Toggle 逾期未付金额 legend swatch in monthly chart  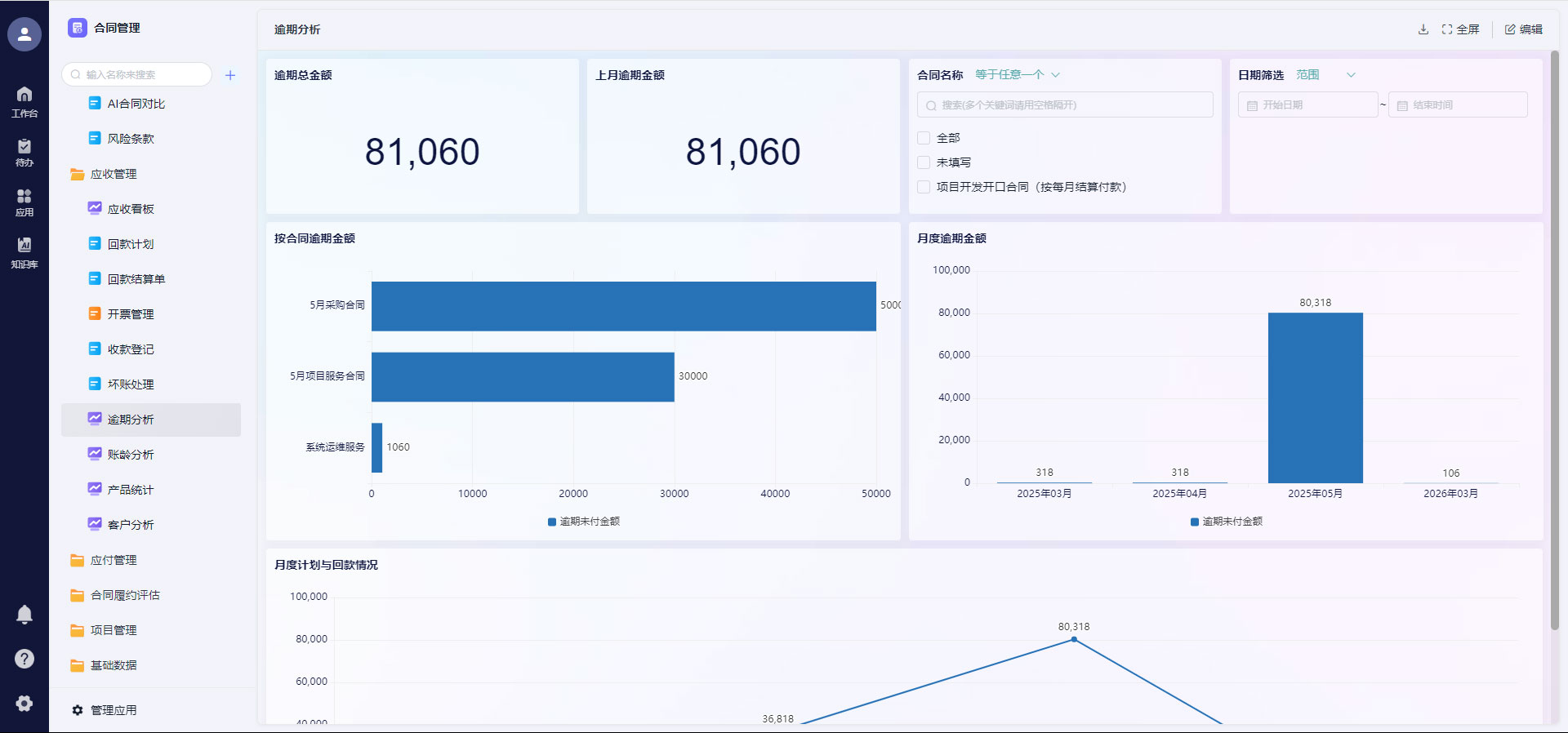1195,522
